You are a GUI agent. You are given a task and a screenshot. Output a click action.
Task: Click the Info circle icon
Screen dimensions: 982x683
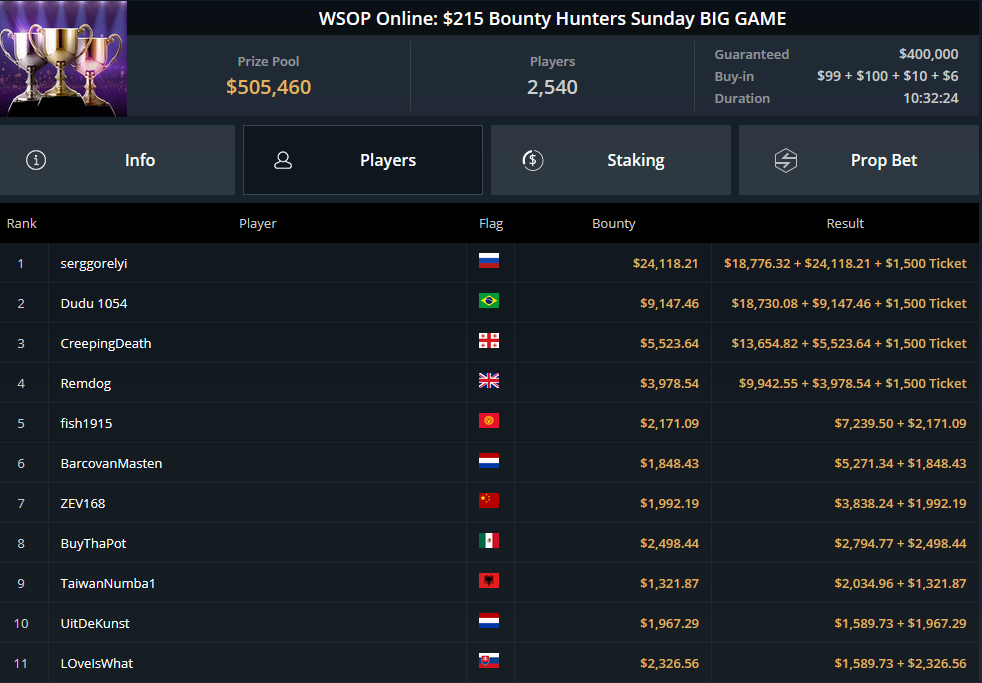pos(36,160)
